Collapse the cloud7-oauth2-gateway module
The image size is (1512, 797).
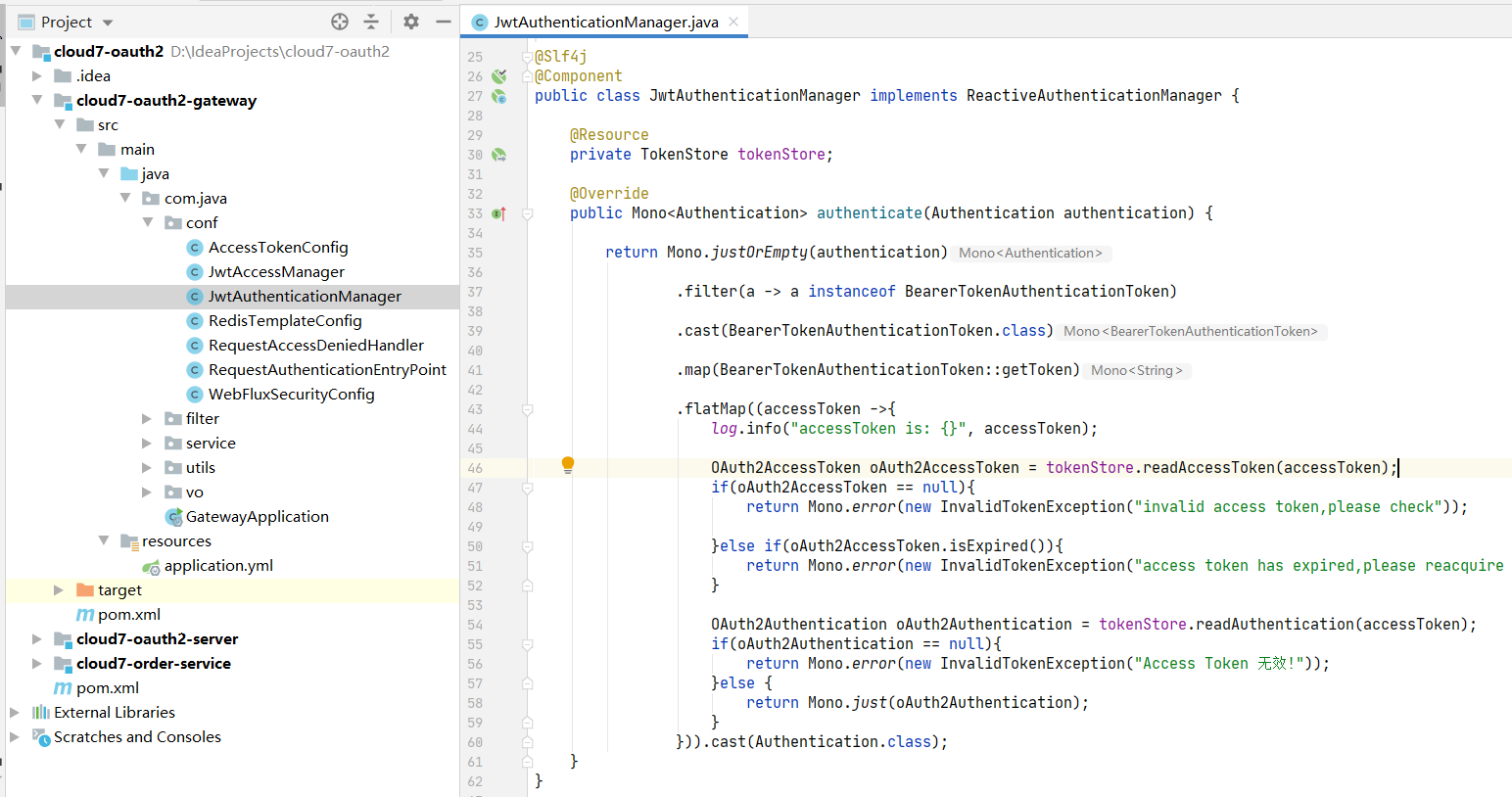[37, 100]
